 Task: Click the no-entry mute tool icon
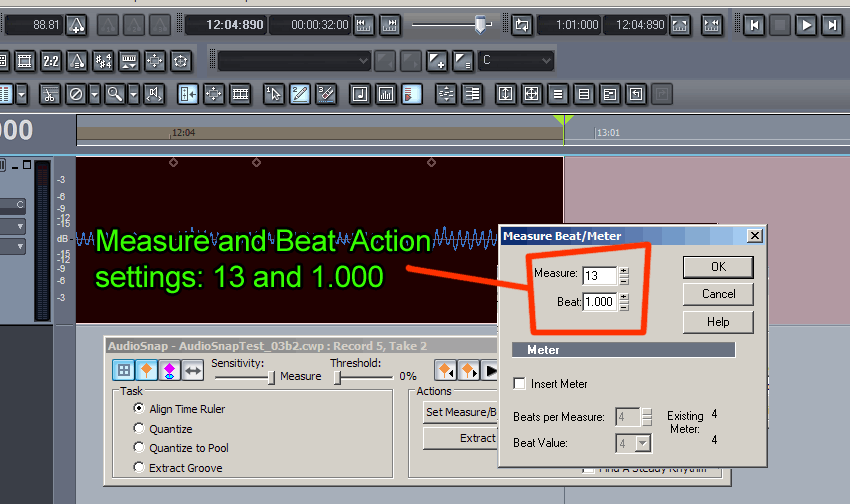coord(76,94)
